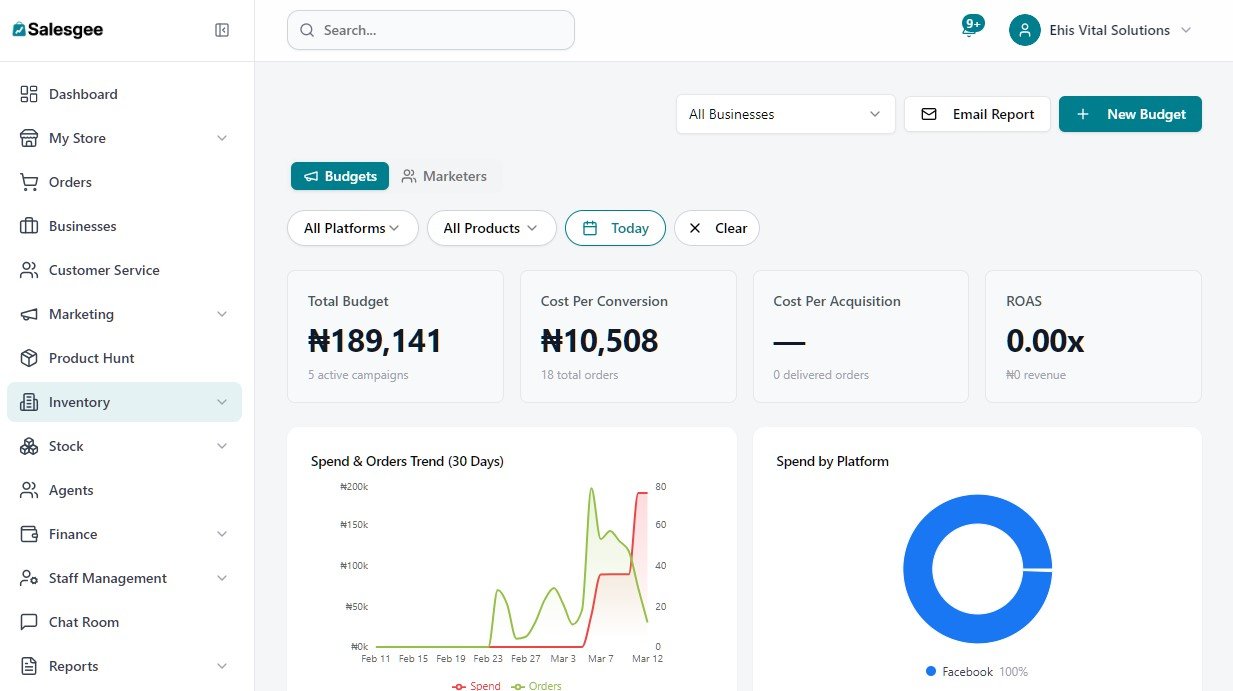
Task: Collapse sidebar using panel toggle icon
Action: coord(222,30)
